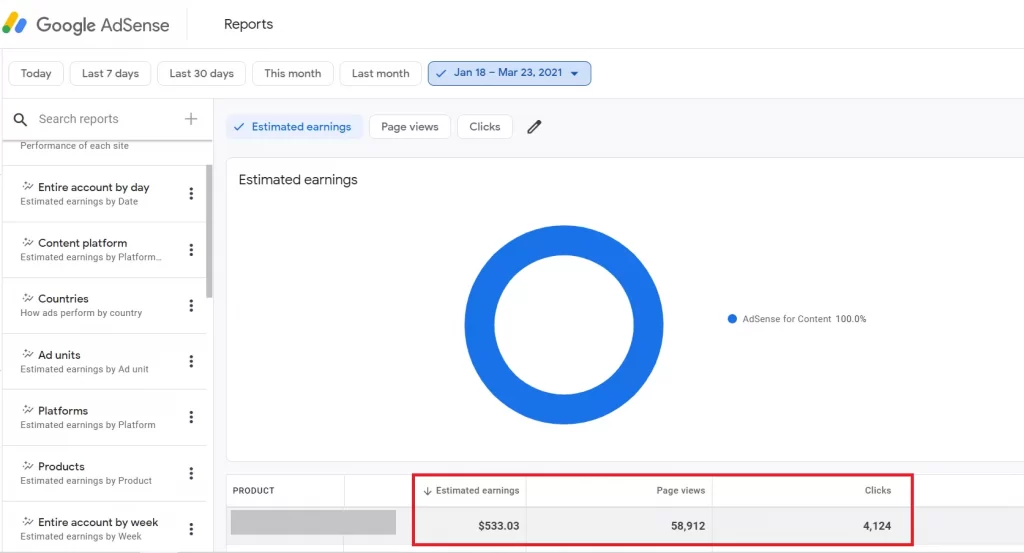Click the sparkline icon beside Products
This screenshot has height=553, width=1024.
[x=27, y=466]
